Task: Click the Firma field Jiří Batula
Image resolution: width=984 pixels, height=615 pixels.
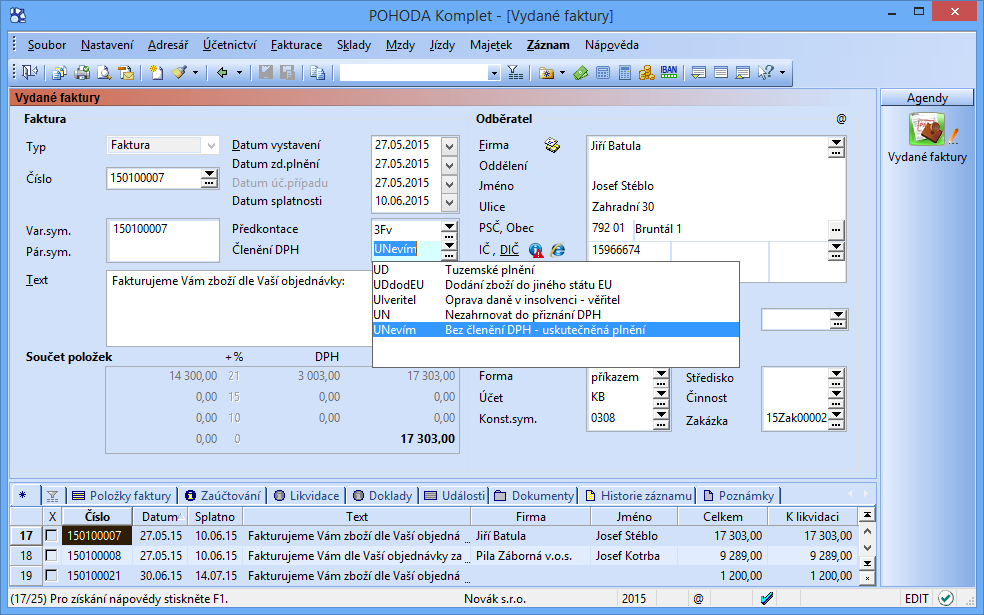Action: coord(708,146)
